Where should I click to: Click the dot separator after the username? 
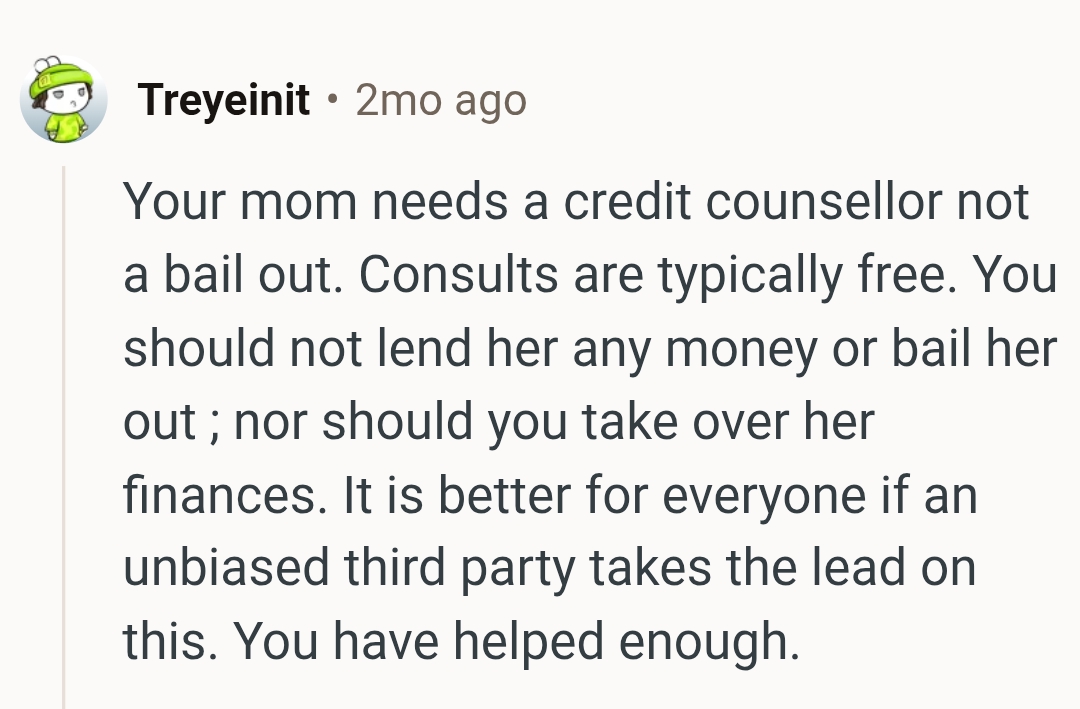(x=332, y=100)
